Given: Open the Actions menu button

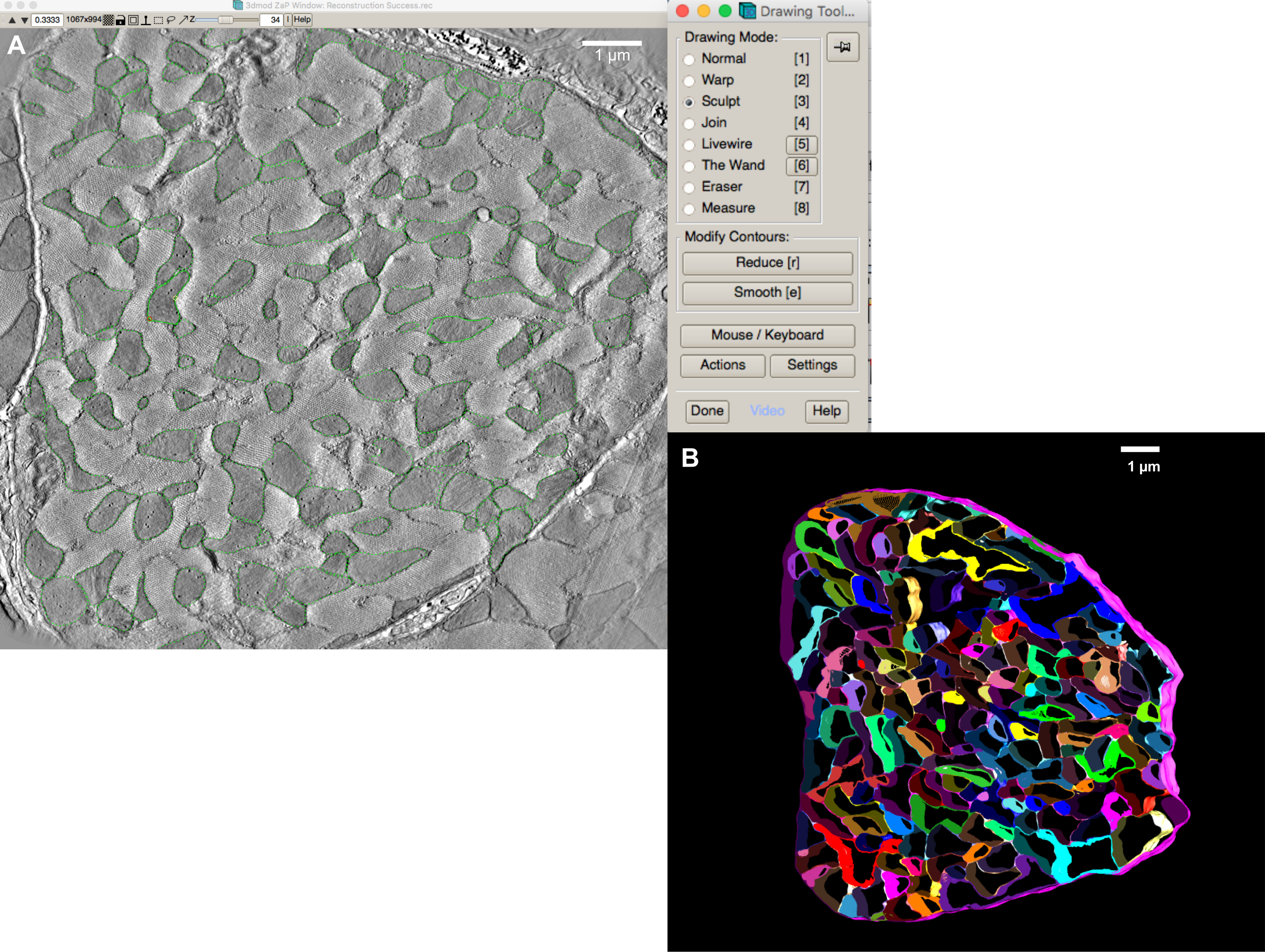Looking at the screenshot, I should point(722,365).
